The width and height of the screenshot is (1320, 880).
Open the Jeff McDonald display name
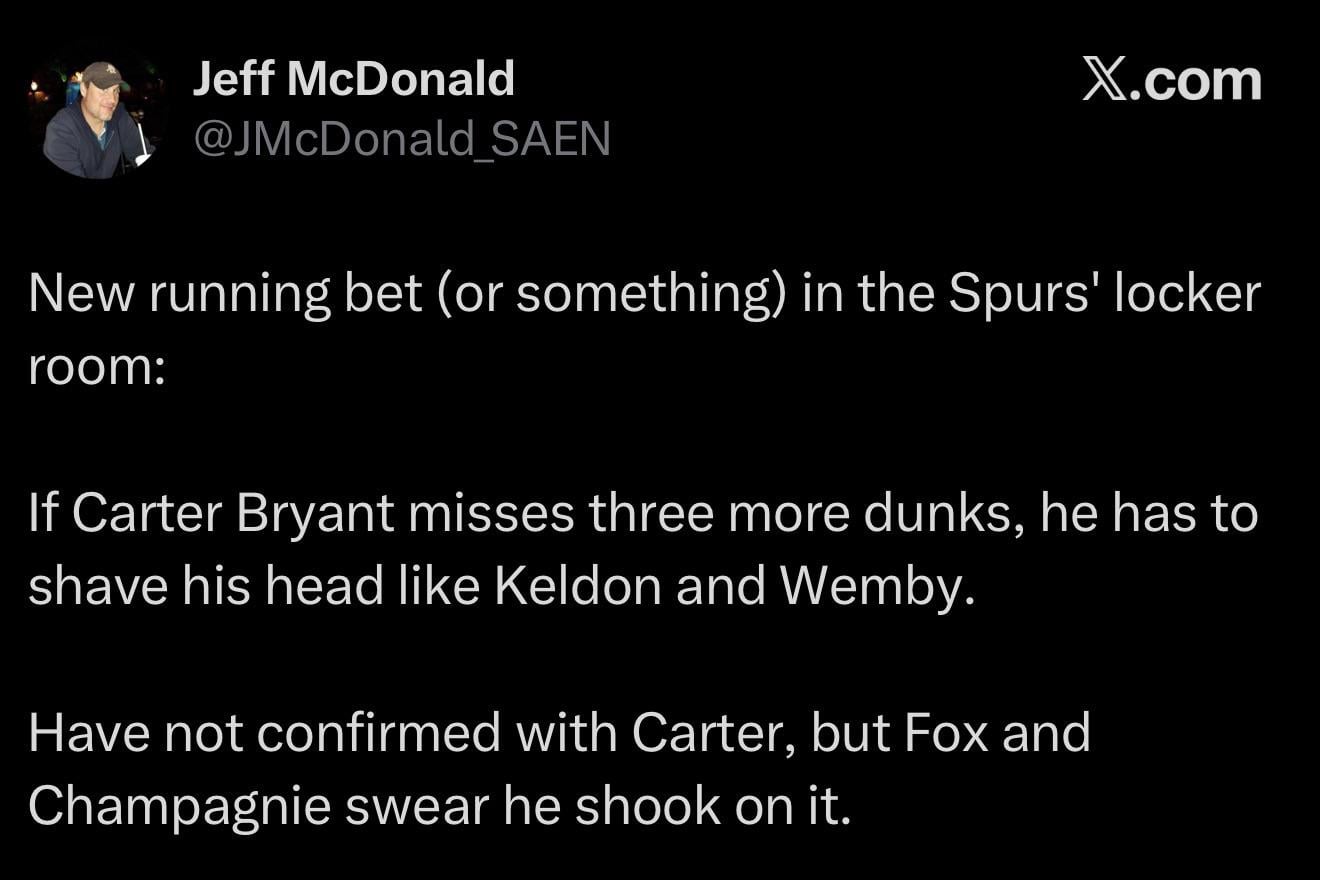(353, 79)
